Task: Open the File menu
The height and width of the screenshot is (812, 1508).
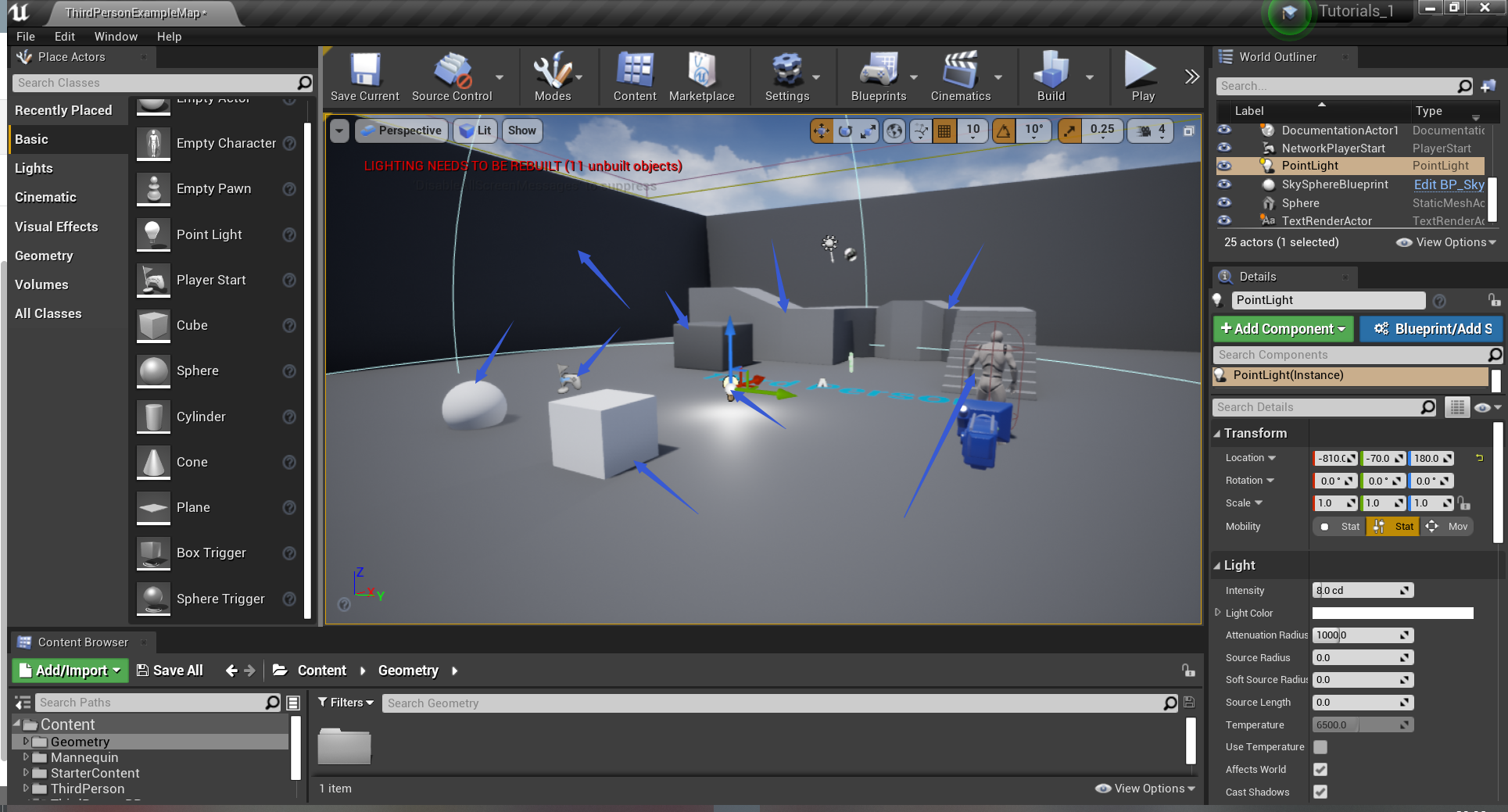Action: tap(26, 37)
